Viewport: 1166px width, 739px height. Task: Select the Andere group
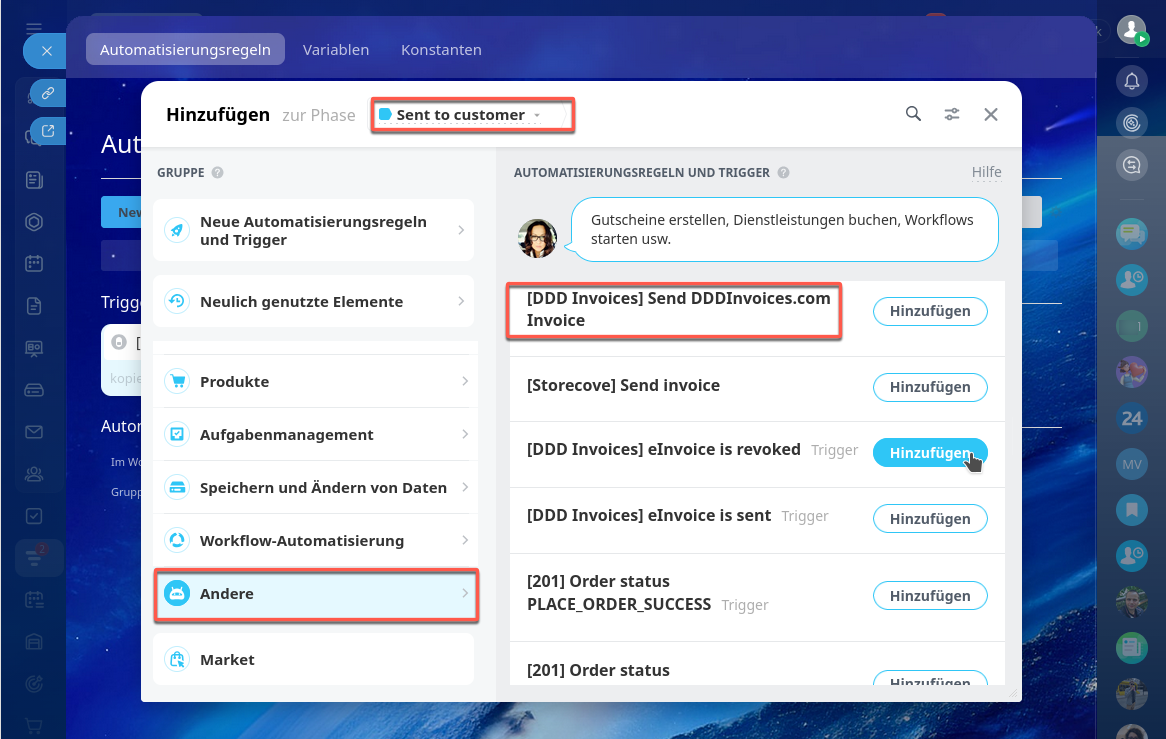click(316, 594)
